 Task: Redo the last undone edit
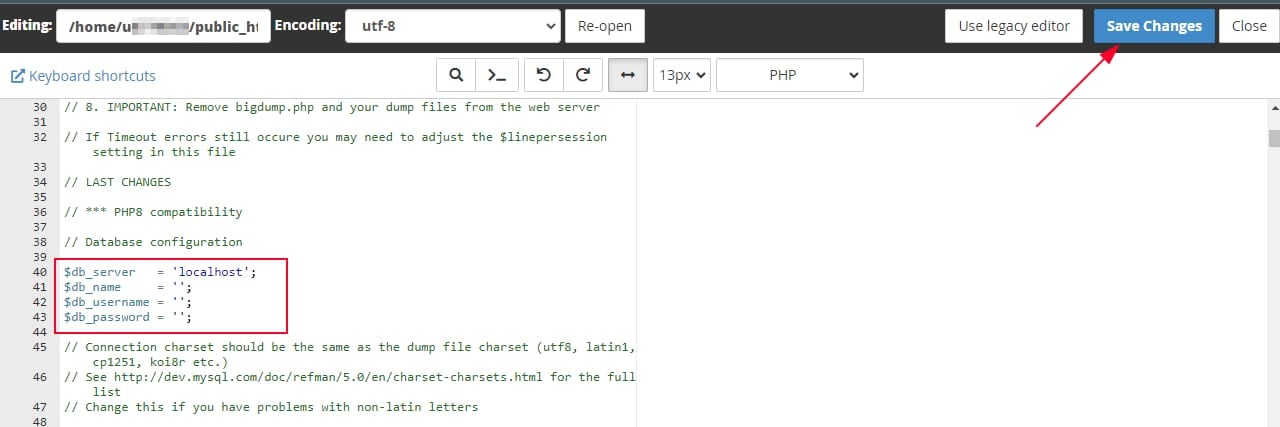[x=584, y=75]
